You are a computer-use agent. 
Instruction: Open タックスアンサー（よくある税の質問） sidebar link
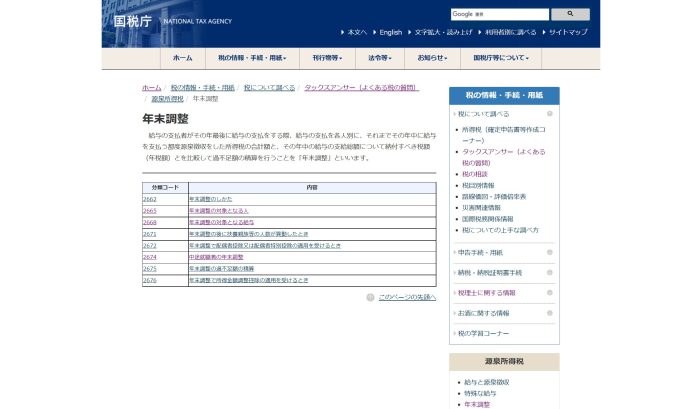coord(504,157)
